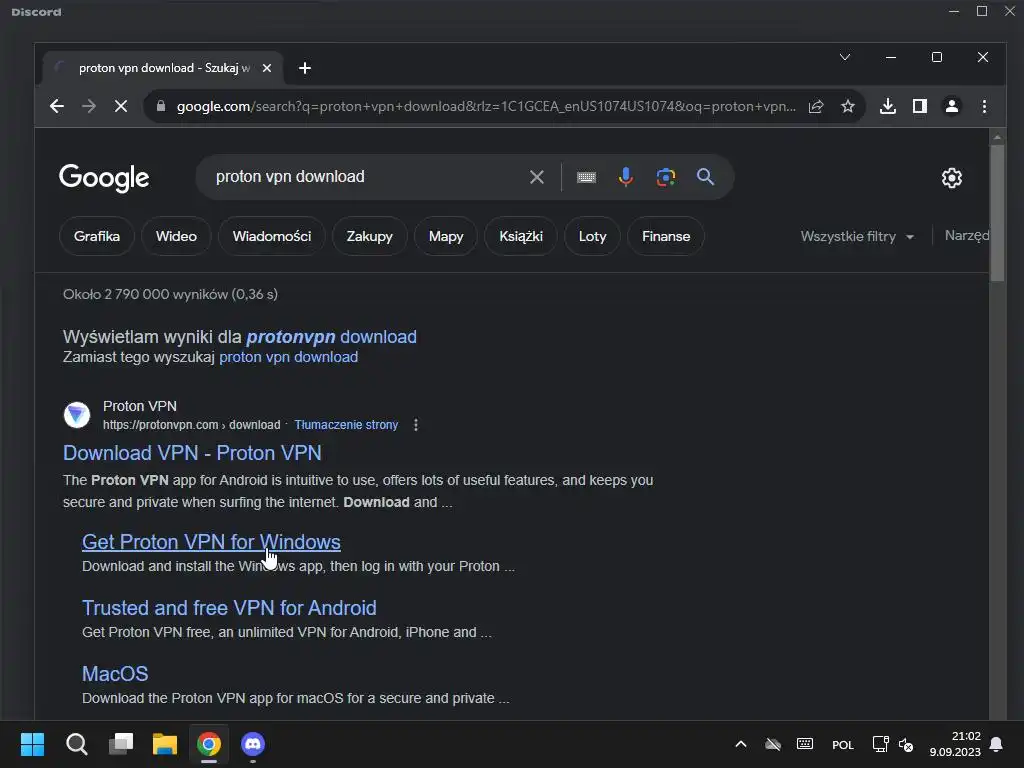Clear the Google search box

537,177
